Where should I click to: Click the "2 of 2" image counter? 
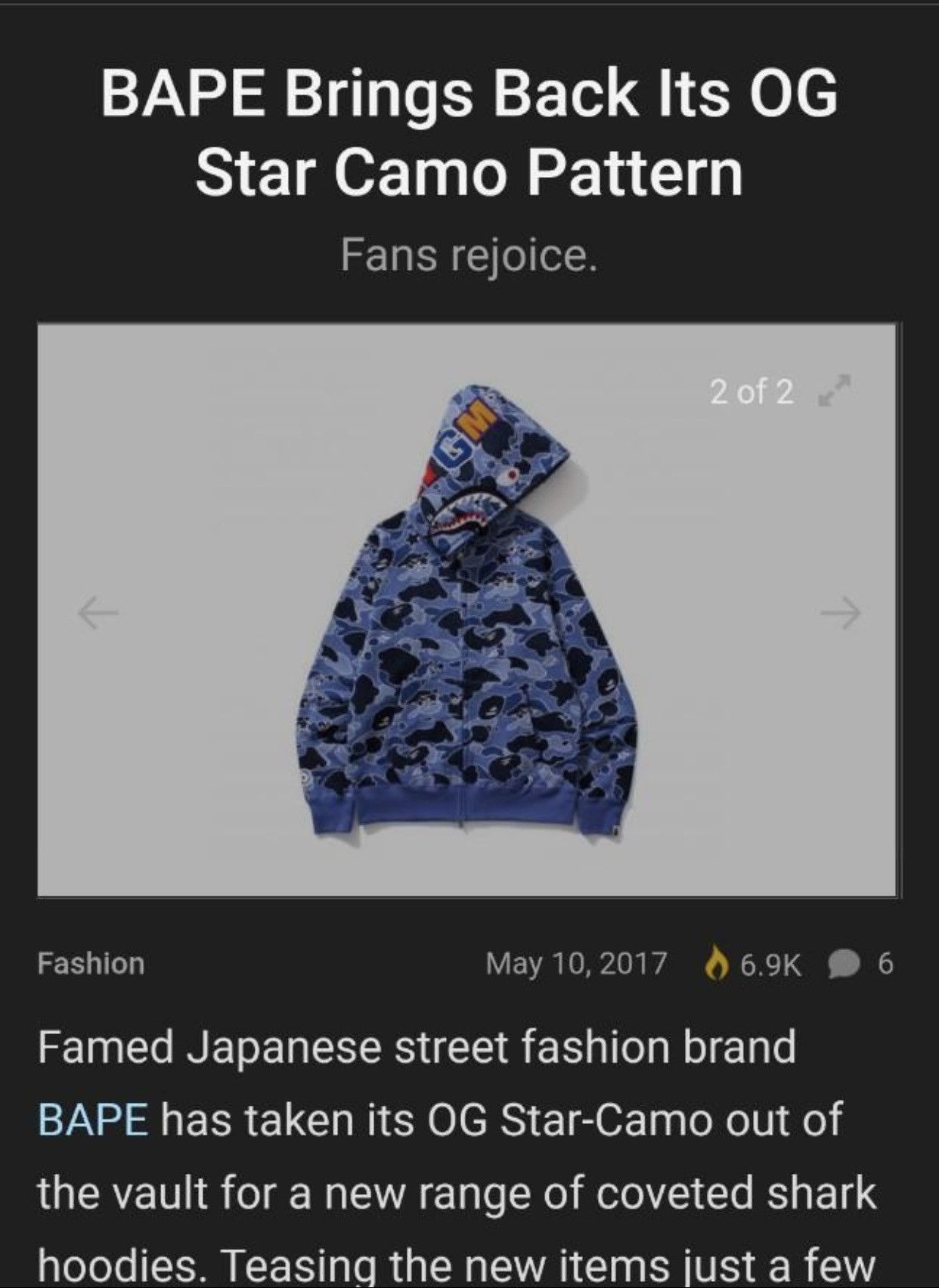[x=752, y=392]
